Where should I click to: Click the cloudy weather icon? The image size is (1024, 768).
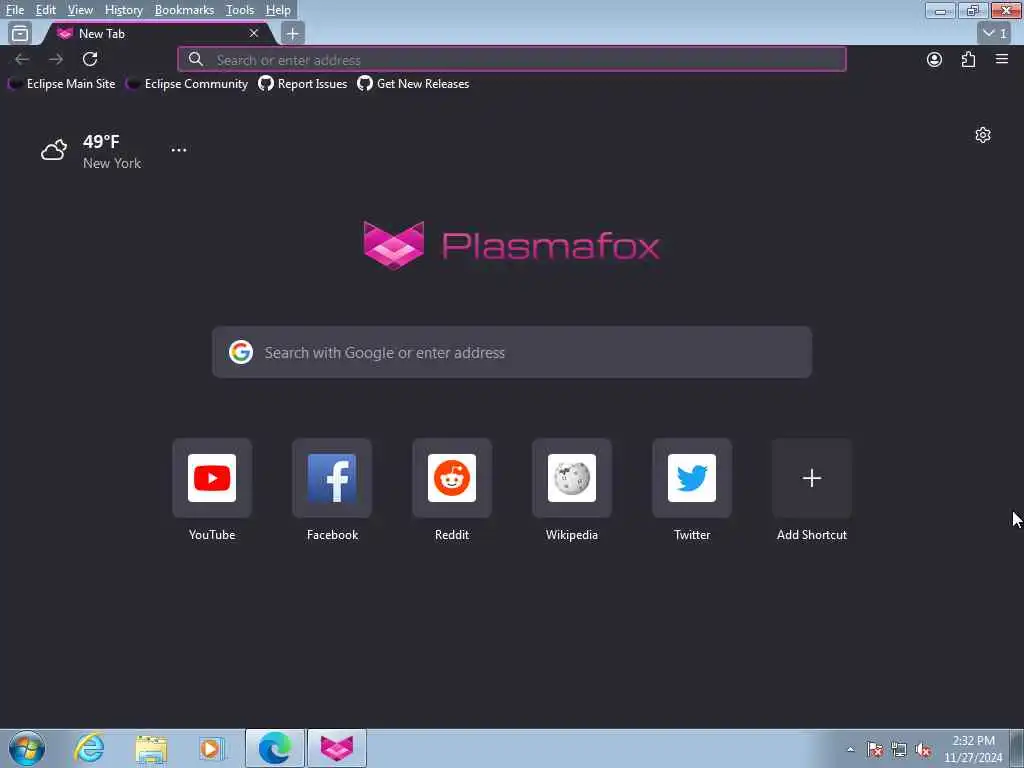pos(54,150)
